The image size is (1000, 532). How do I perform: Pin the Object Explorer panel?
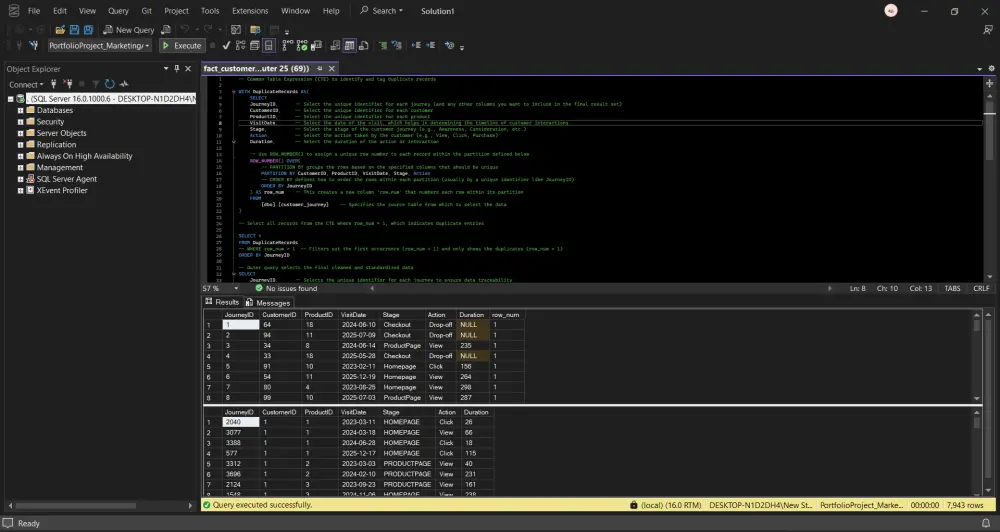178,69
